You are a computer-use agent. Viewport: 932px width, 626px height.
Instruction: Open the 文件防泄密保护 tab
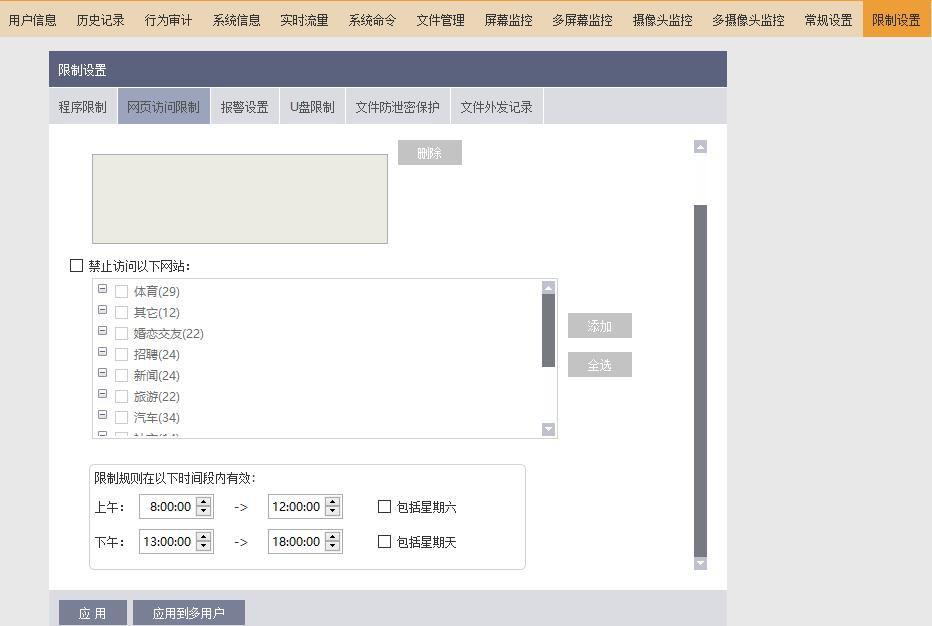click(x=395, y=105)
